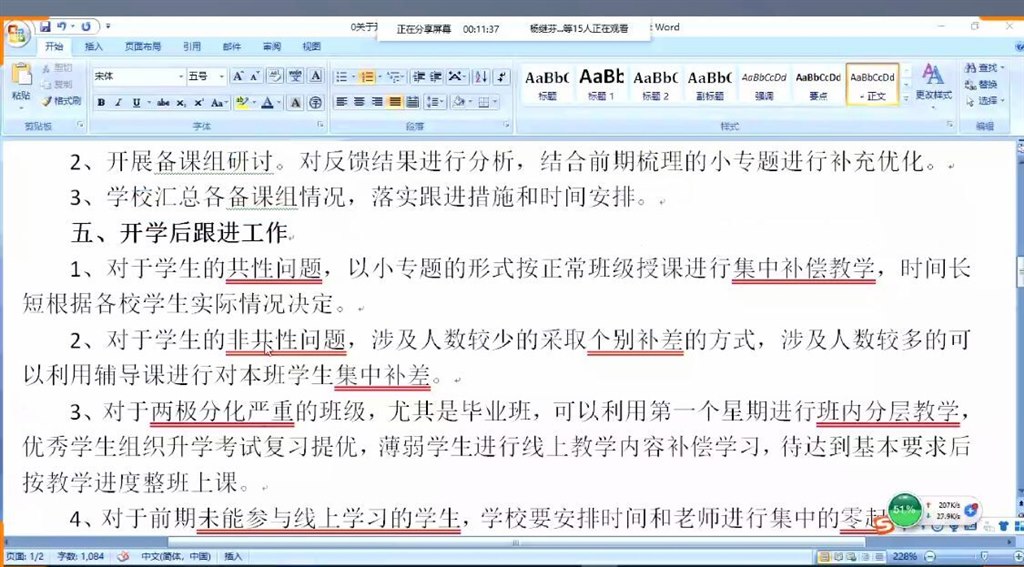Switch to the Page Layout (页面布局) tab

coord(143,46)
